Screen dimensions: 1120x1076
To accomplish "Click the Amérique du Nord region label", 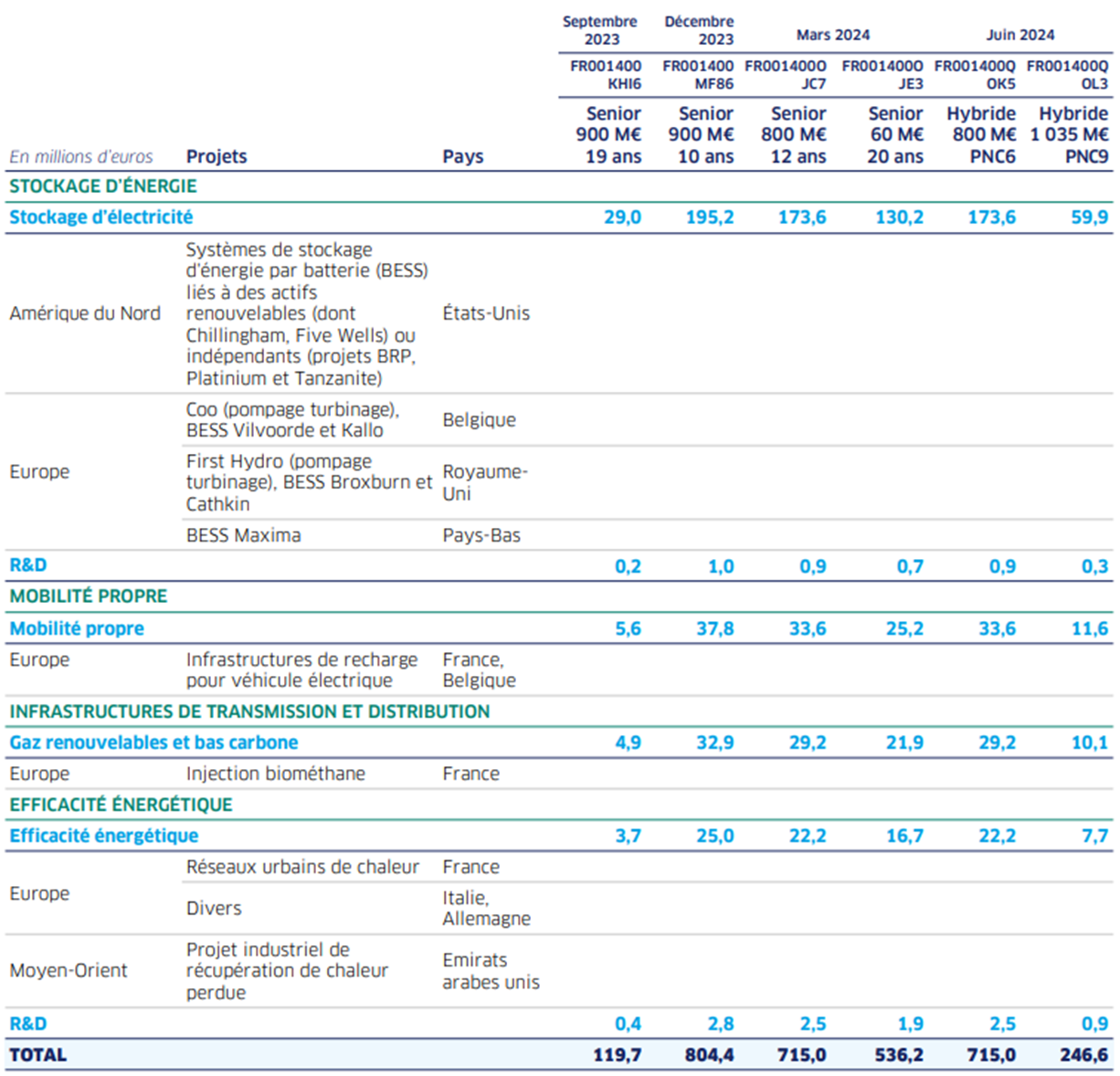I will tap(85, 313).
